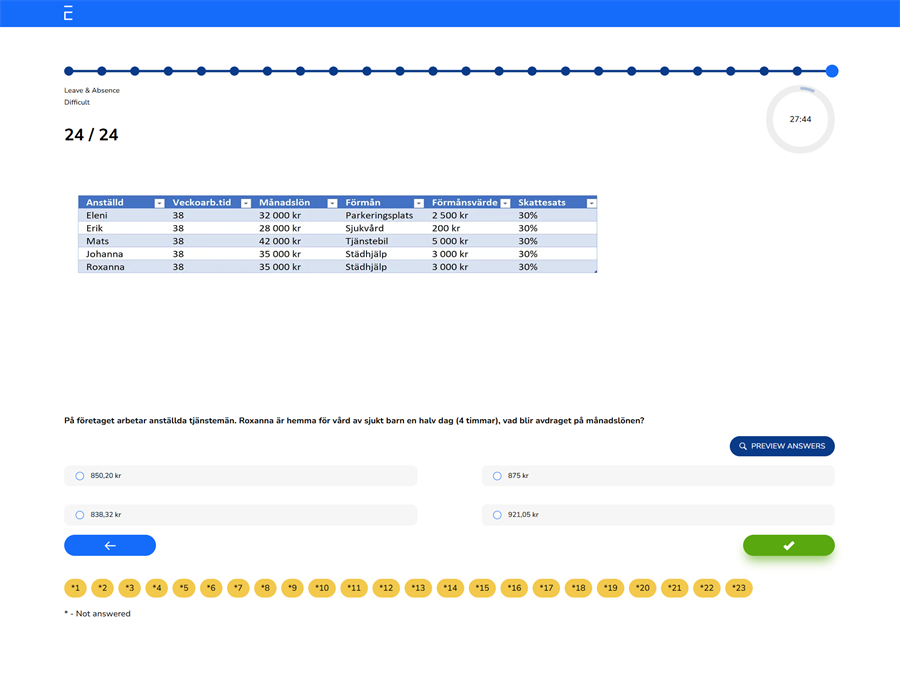Select question *7 yellow badge
This screenshot has height=676, width=900.
click(238, 588)
